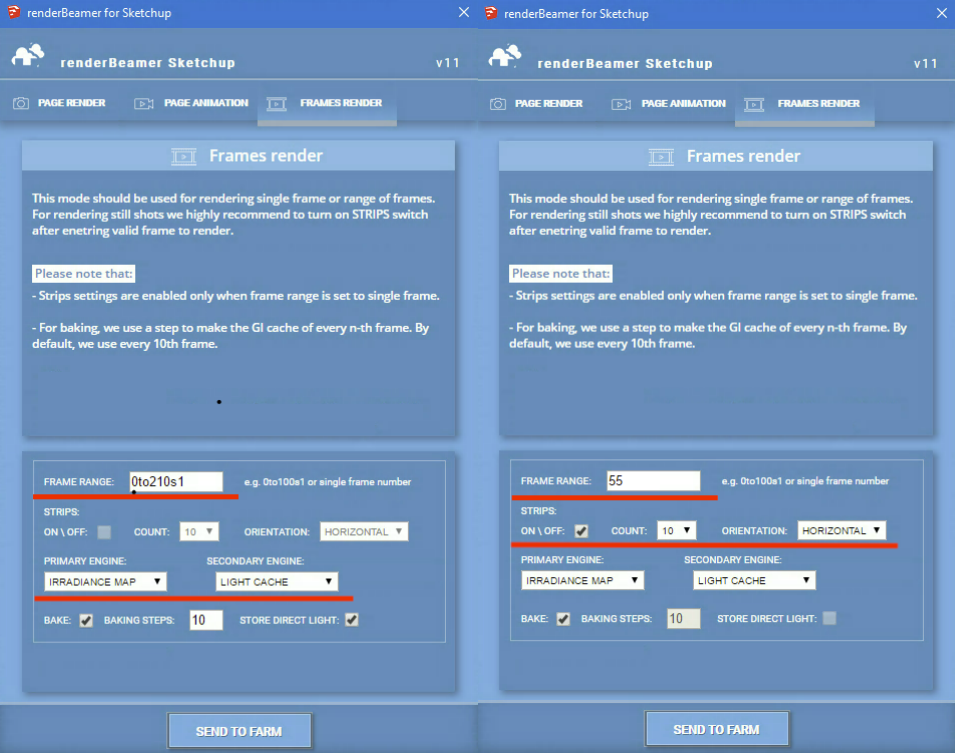Select Frames Render tab in left window
Viewport: 956px width, 753px height.
click(x=327, y=104)
